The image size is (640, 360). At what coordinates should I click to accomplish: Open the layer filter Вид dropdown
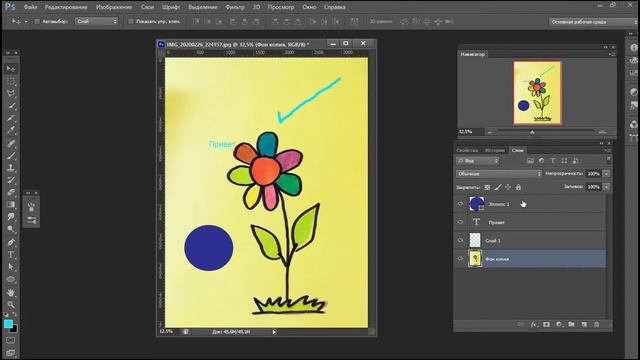coord(477,161)
